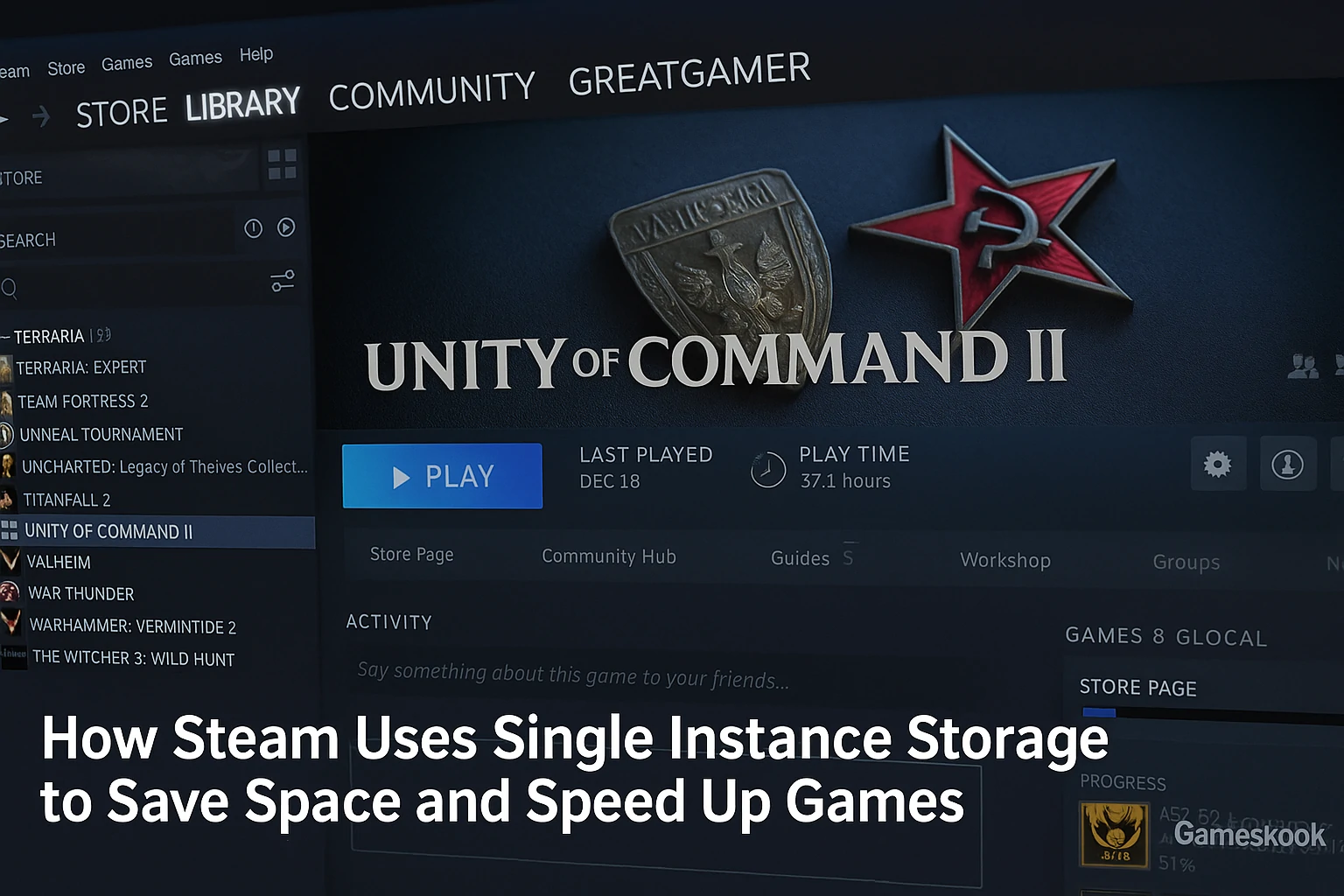Viewport: 1344px width, 896px height.
Task: Click the forward navigation arrow
Action: [x=41, y=116]
